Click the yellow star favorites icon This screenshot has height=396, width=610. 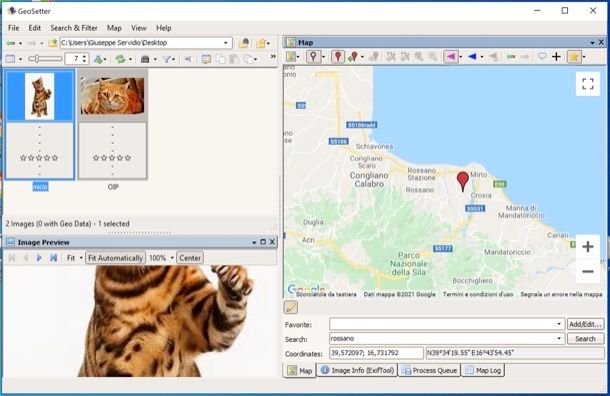[x=574, y=57]
